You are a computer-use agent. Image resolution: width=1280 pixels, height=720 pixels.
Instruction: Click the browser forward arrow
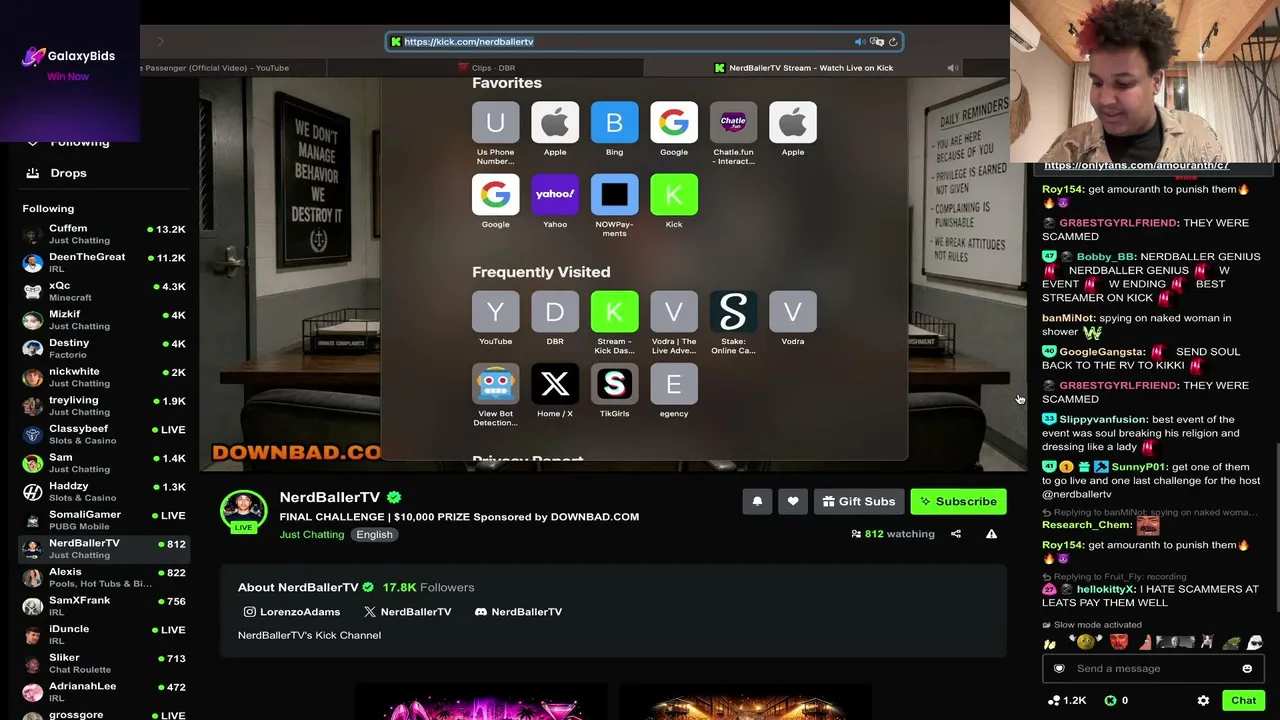coord(160,42)
